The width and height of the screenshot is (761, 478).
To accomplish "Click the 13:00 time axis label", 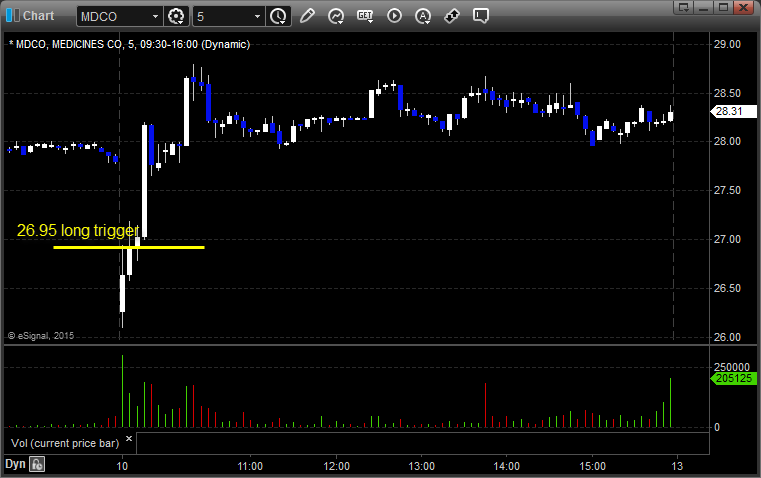I will [x=421, y=466].
